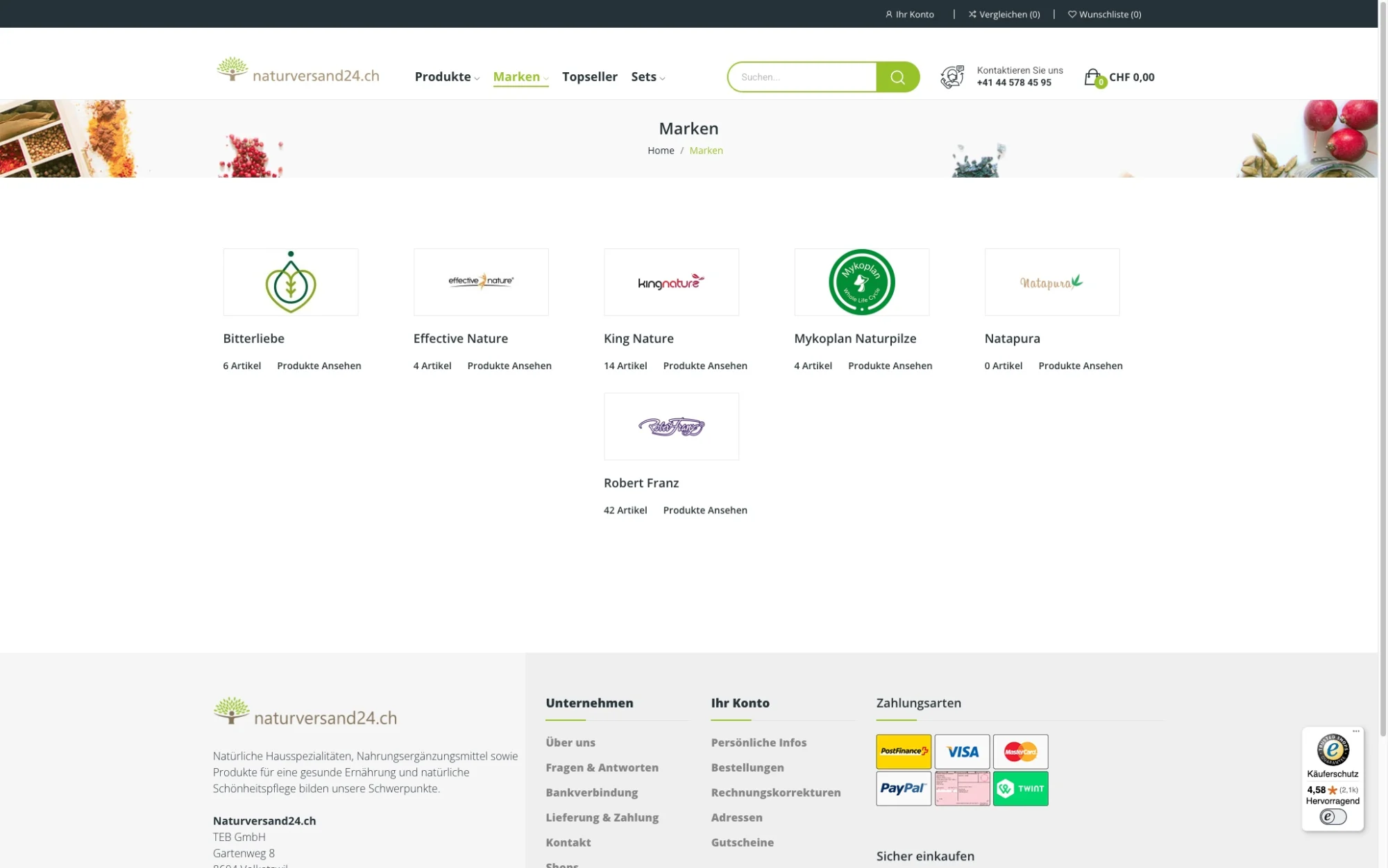The width and height of the screenshot is (1388, 868).
Task: Click the footer naturversand24.ch logo
Action: tap(305, 712)
